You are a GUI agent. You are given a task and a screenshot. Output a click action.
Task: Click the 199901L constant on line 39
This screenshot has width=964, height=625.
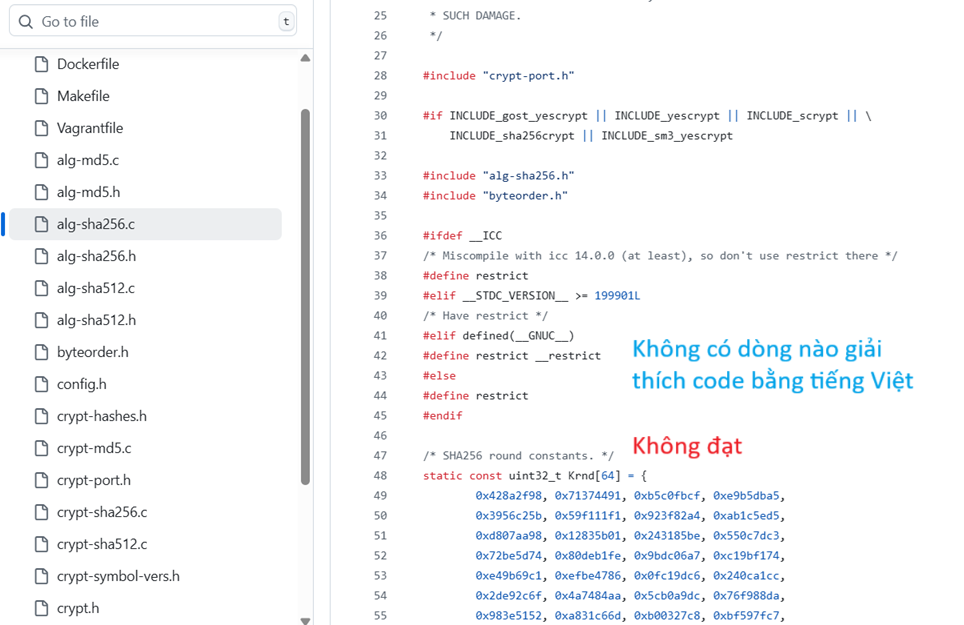(617, 296)
